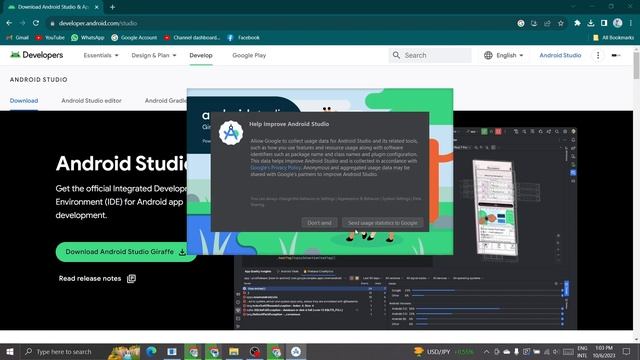
Task: Open the Google Account bookmark
Action: (134, 38)
